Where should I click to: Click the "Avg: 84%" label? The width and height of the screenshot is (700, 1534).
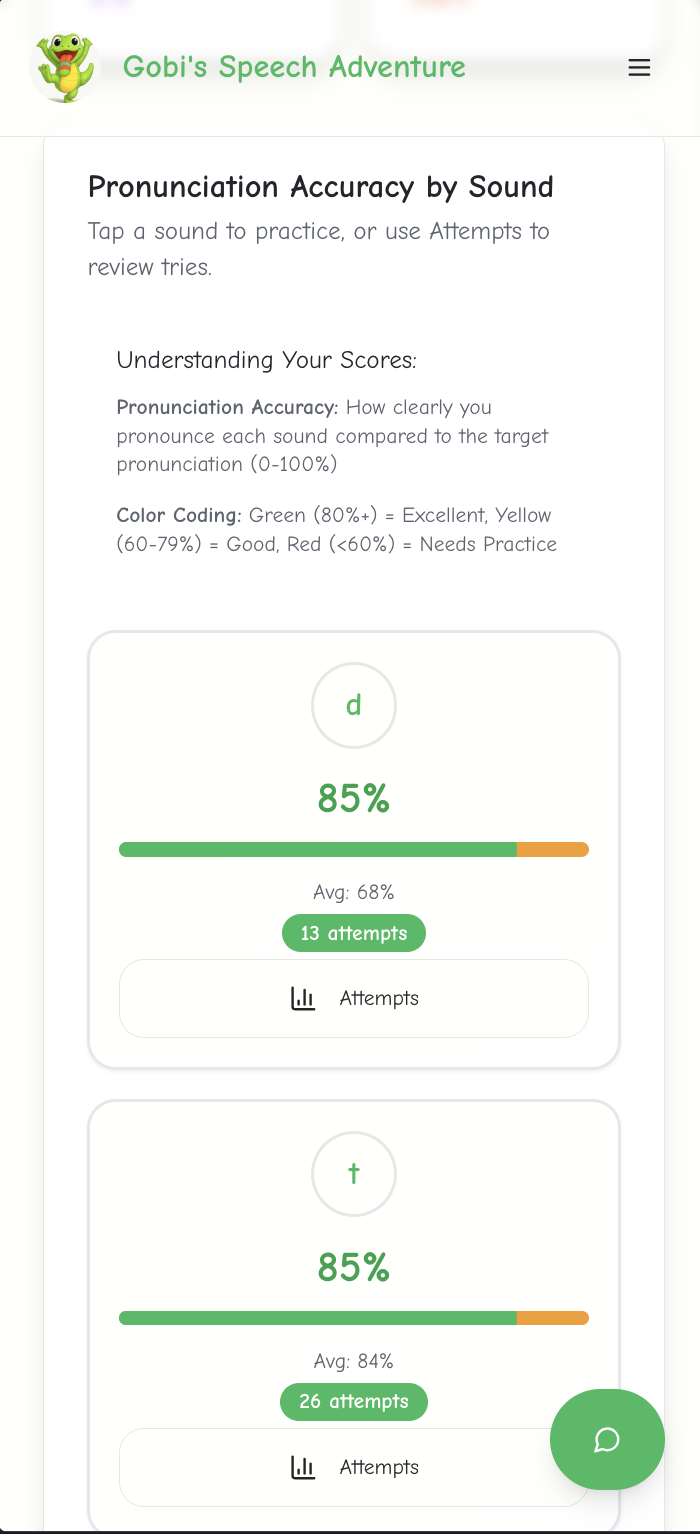tap(354, 1361)
